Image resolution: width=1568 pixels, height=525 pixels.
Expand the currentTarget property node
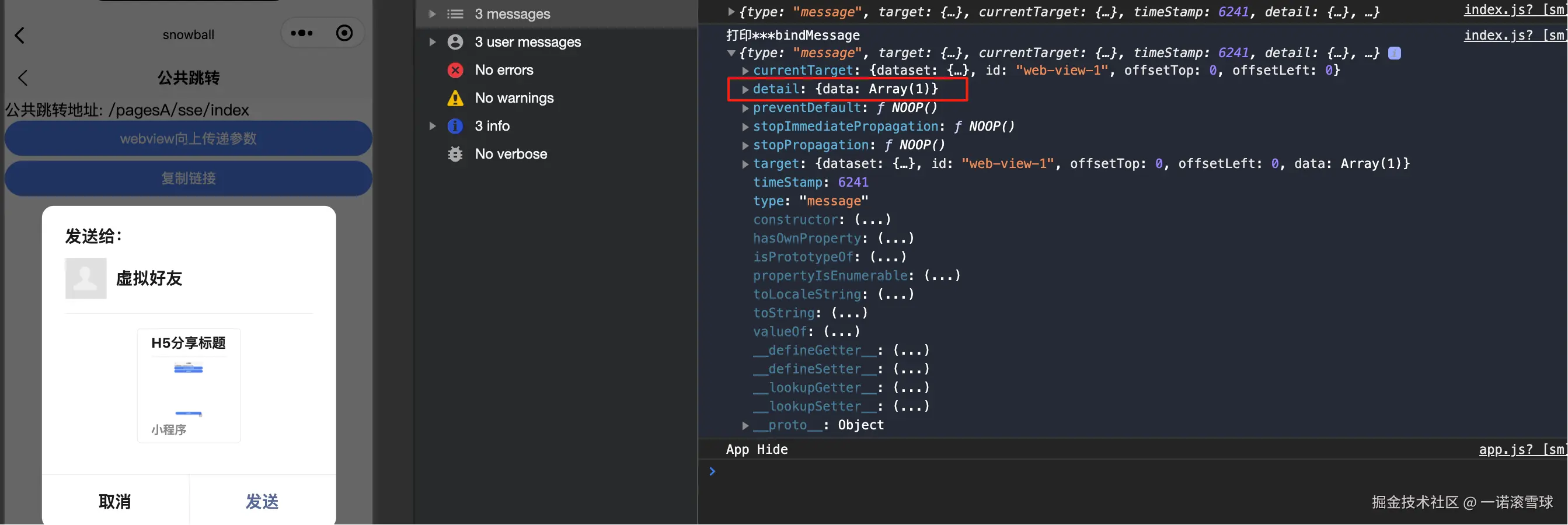coord(745,71)
